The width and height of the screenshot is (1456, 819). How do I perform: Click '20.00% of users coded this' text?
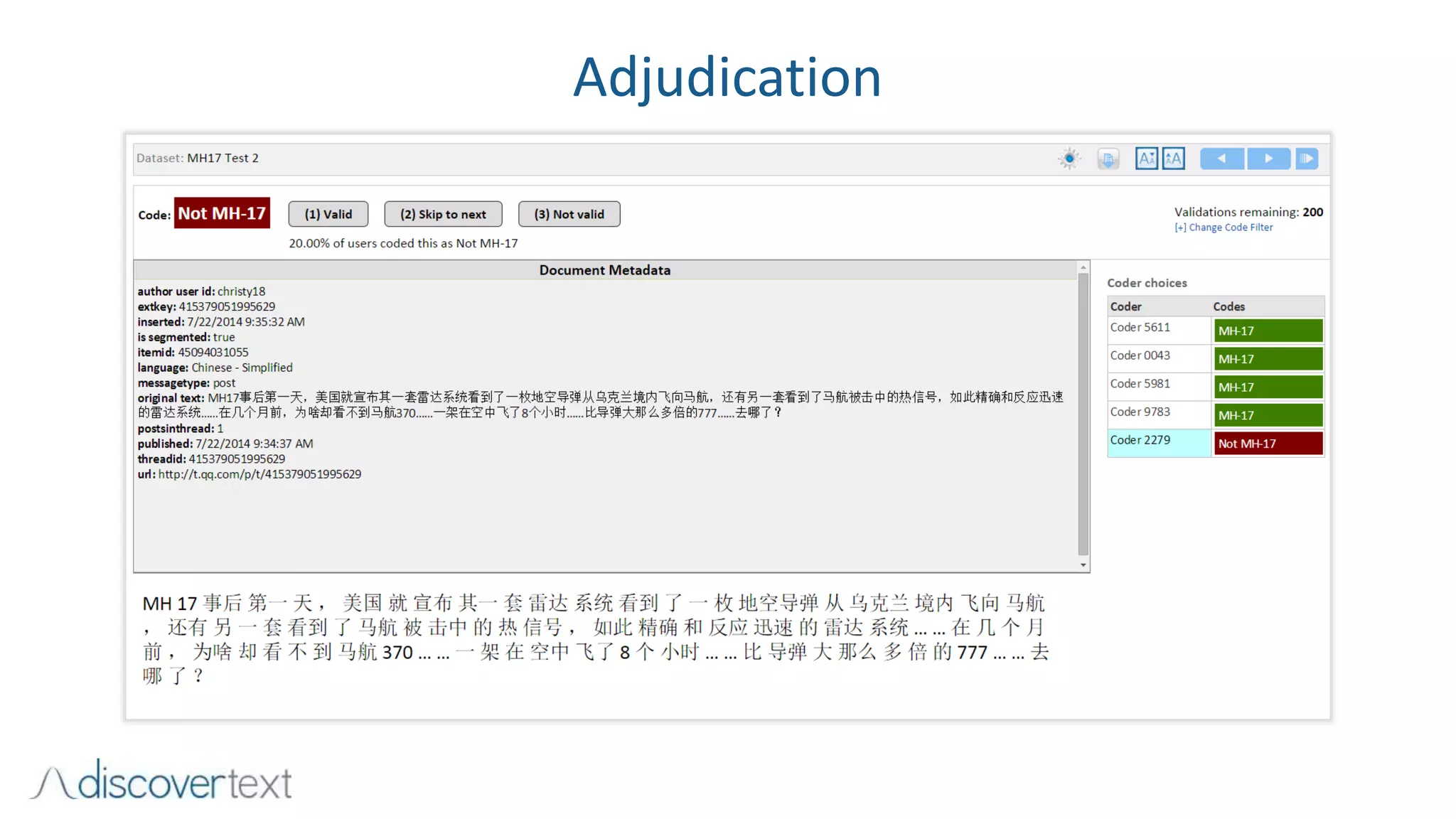coord(403,243)
